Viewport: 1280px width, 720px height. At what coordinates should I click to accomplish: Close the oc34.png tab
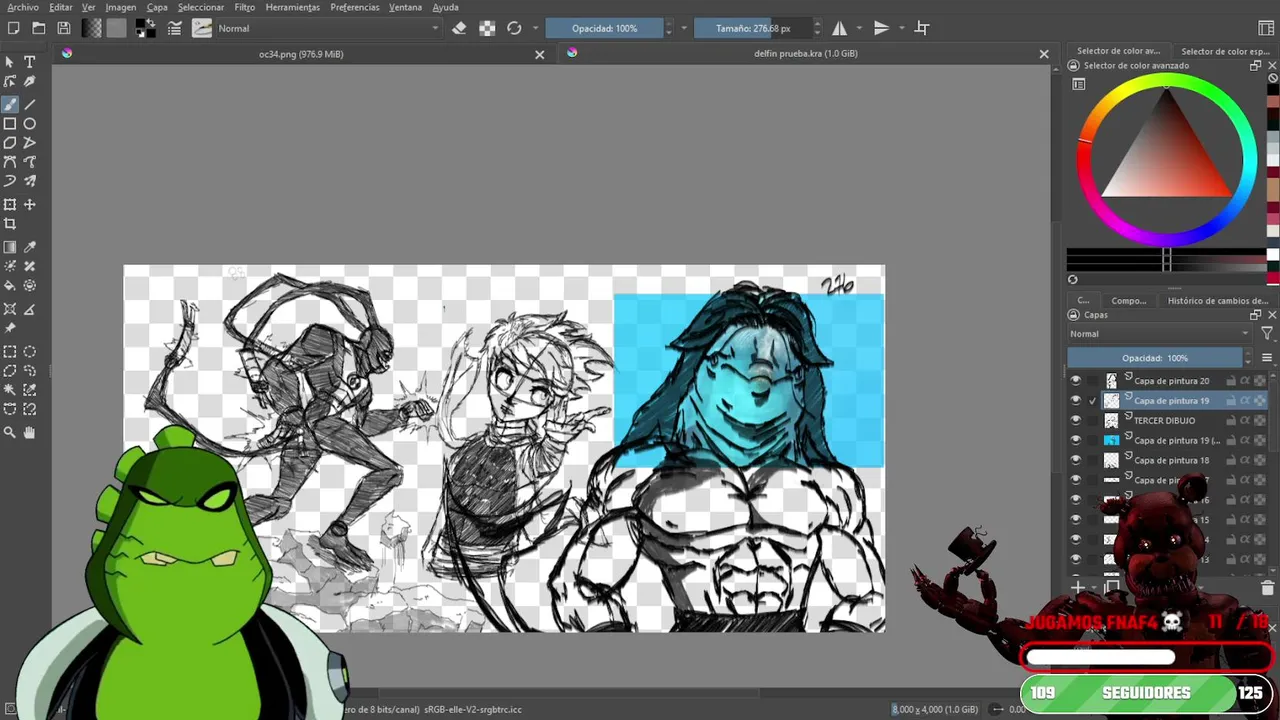click(x=540, y=54)
